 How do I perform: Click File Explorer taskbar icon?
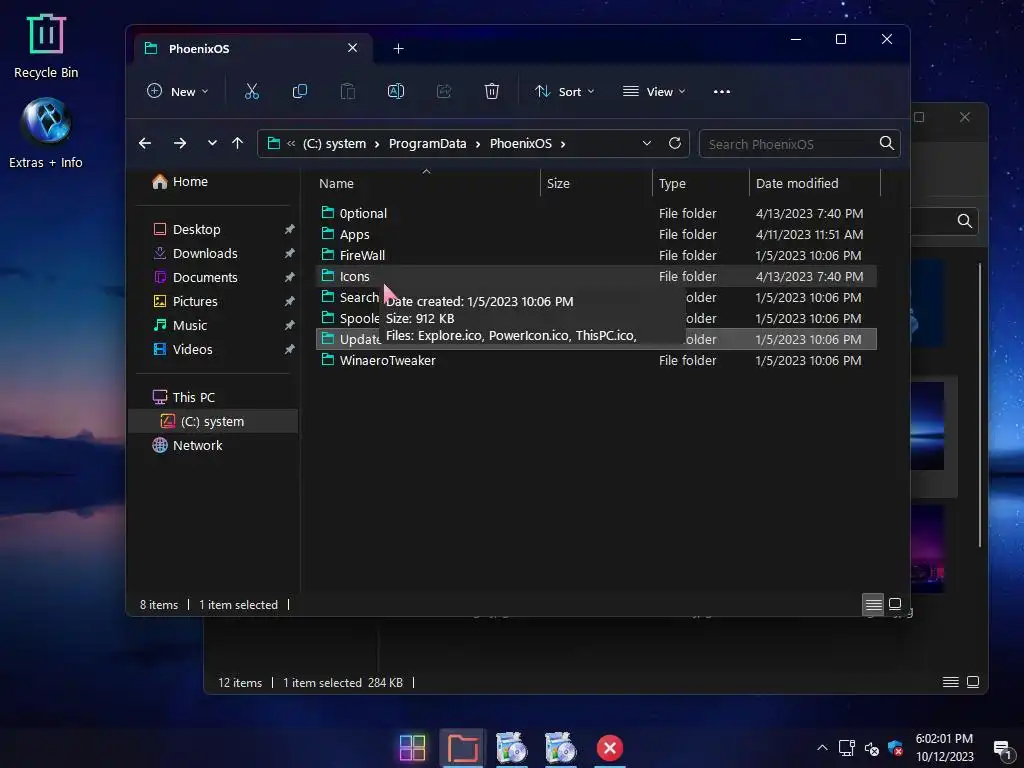(x=462, y=748)
